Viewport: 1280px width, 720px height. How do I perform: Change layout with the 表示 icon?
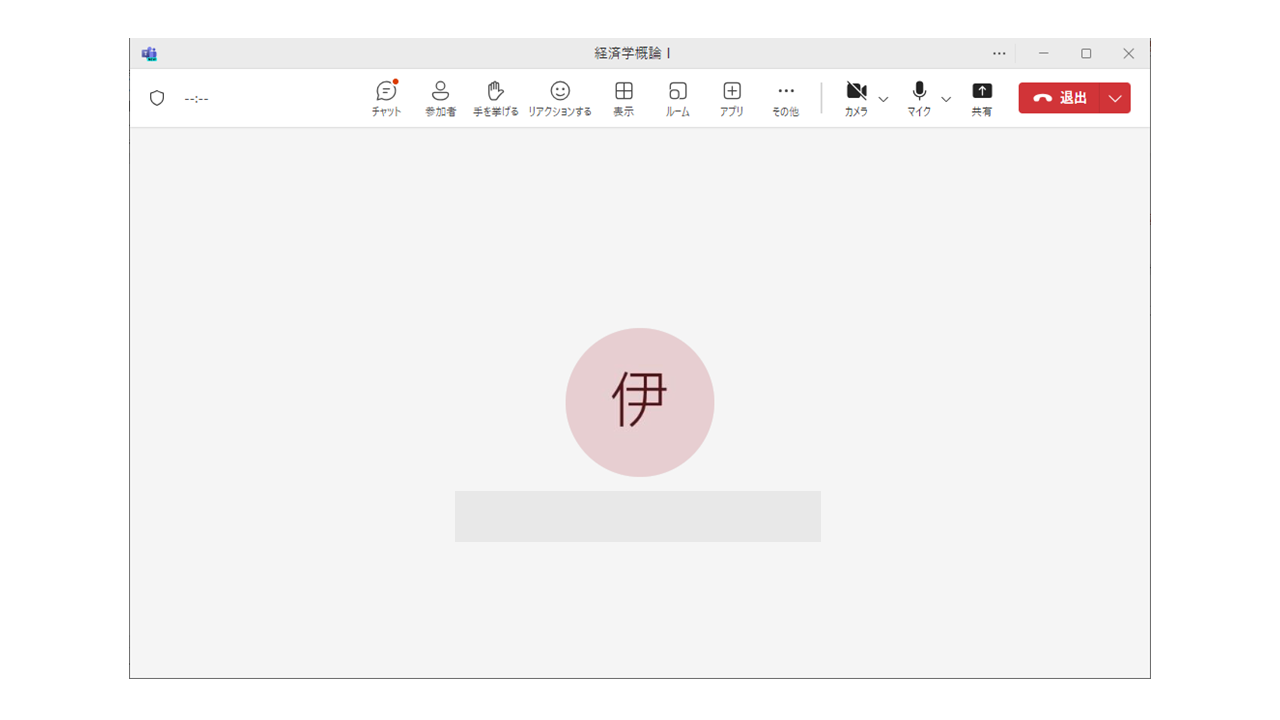pyautogui.click(x=623, y=98)
